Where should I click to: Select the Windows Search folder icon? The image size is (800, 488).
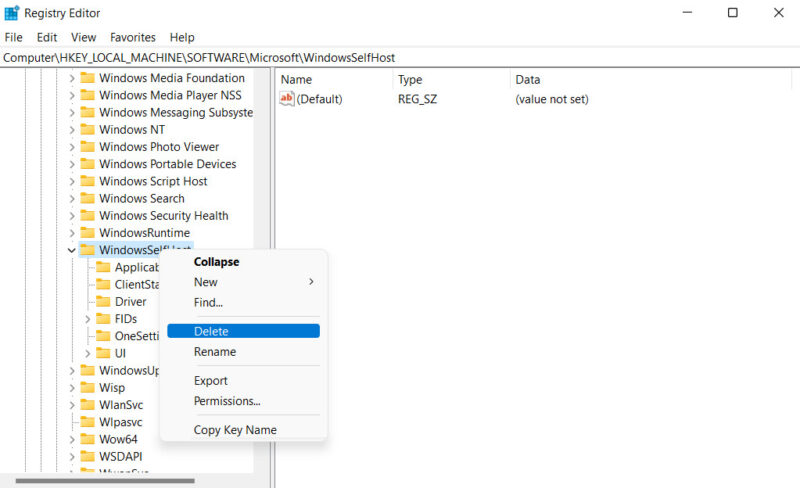pyautogui.click(x=88, y=198)
